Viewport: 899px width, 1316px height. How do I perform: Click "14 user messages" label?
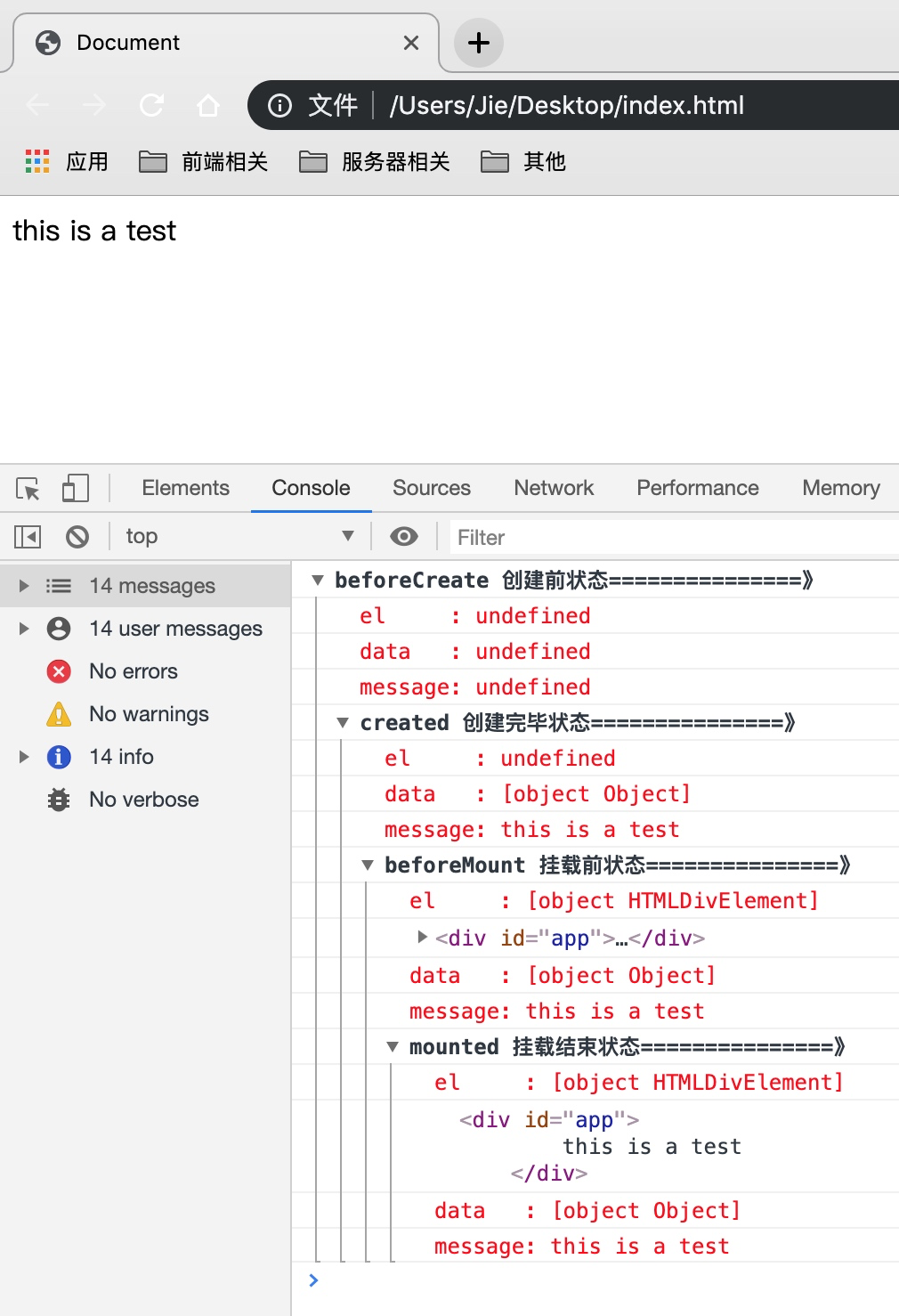175,629
